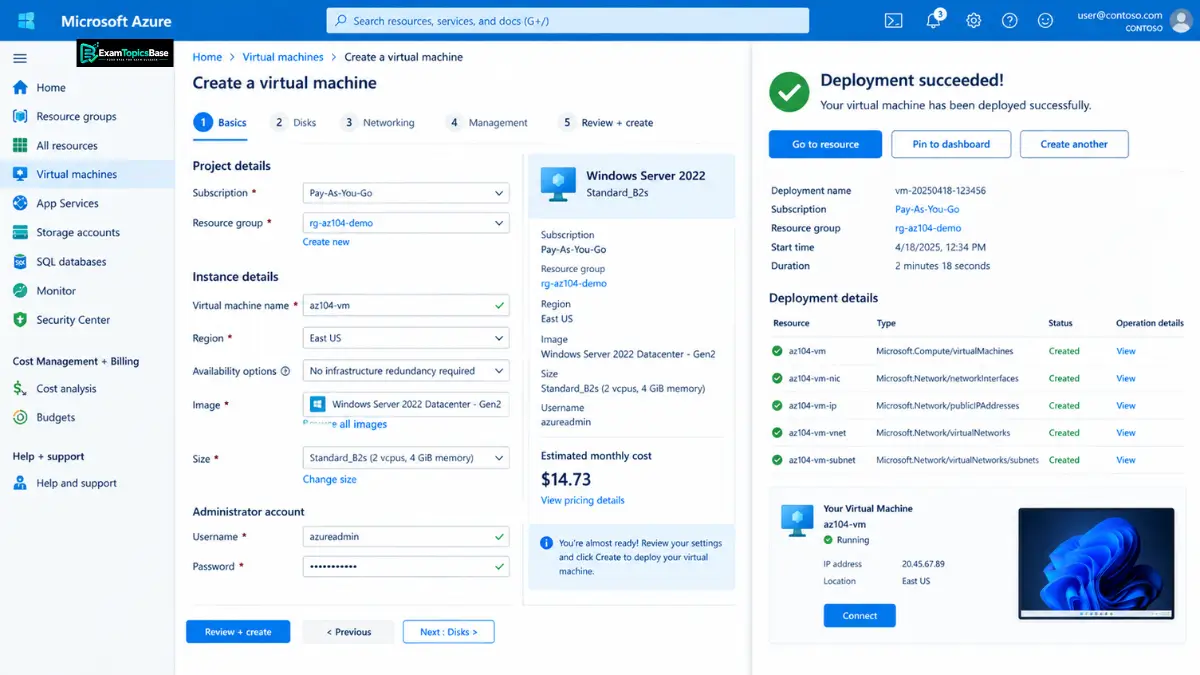Click the Username input field
This screenshot has height=675, width=1200.
[406, 537]
